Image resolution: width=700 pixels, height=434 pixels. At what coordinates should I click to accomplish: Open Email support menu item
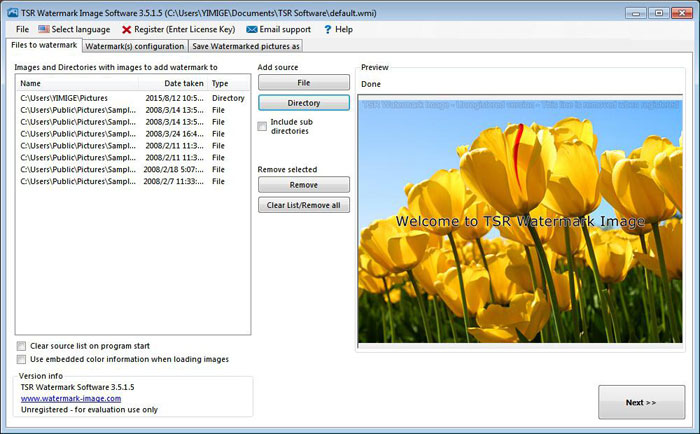pyautogui.click(x=279, y=29)
